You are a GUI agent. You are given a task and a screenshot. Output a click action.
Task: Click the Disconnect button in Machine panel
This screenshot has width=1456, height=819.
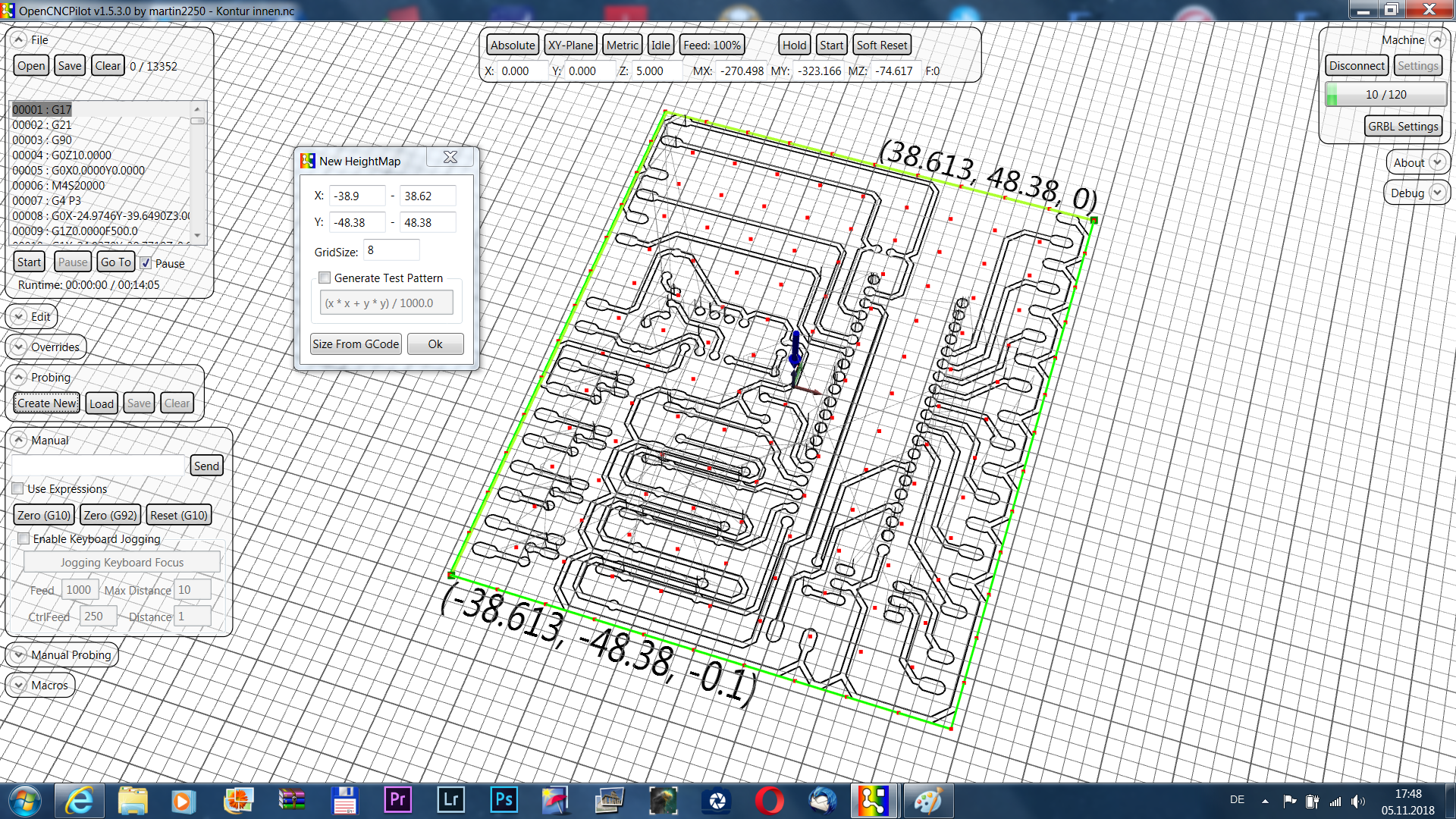tap(1355, 65)
